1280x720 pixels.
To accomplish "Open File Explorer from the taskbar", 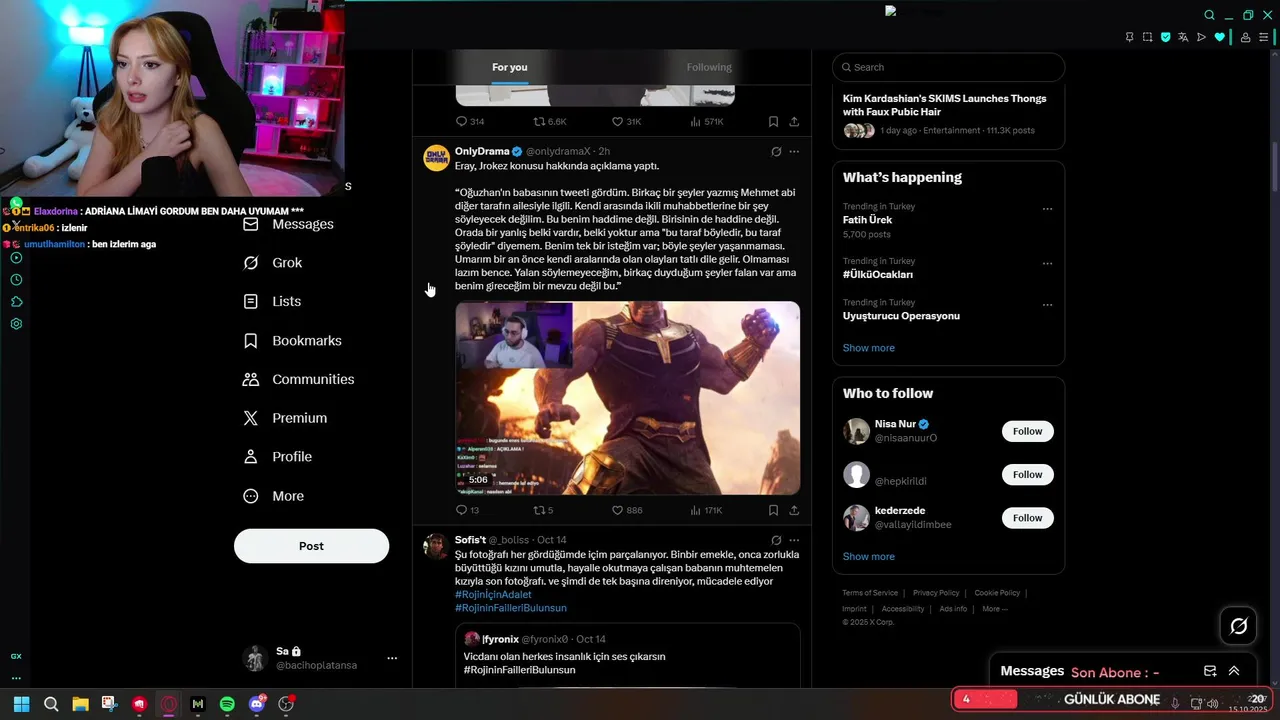I will 80,704.
